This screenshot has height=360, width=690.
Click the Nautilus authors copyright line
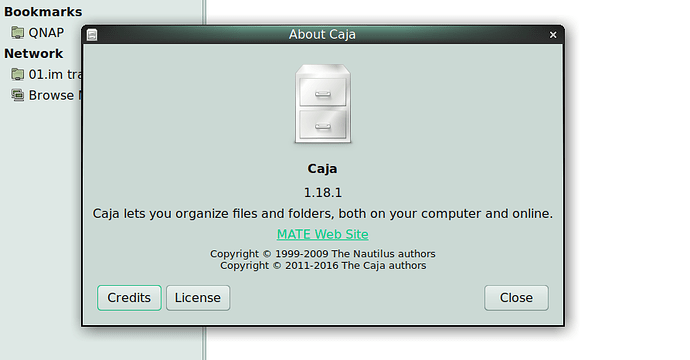(323, 254)
